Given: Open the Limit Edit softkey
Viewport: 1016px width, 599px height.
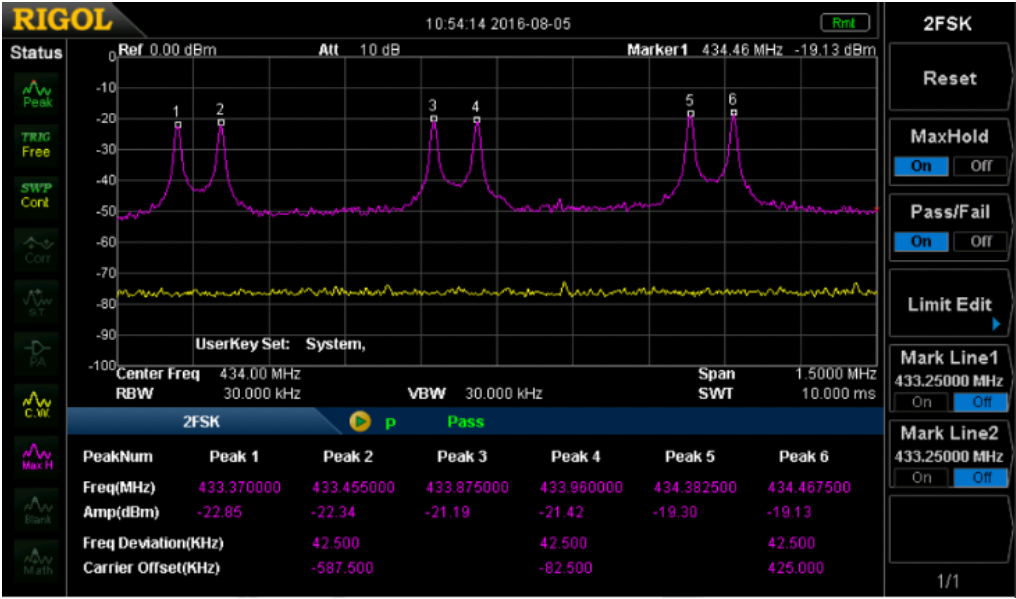Looking at the screenshot, I should [950, 305].
